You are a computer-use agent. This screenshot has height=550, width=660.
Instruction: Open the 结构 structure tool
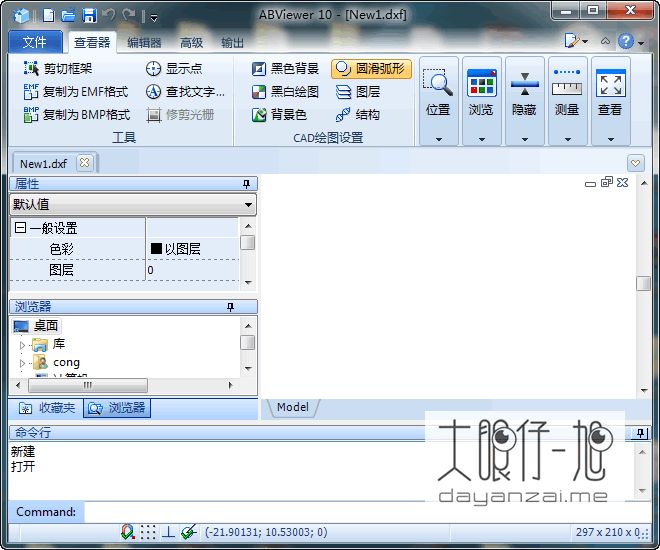coord(358,114)
